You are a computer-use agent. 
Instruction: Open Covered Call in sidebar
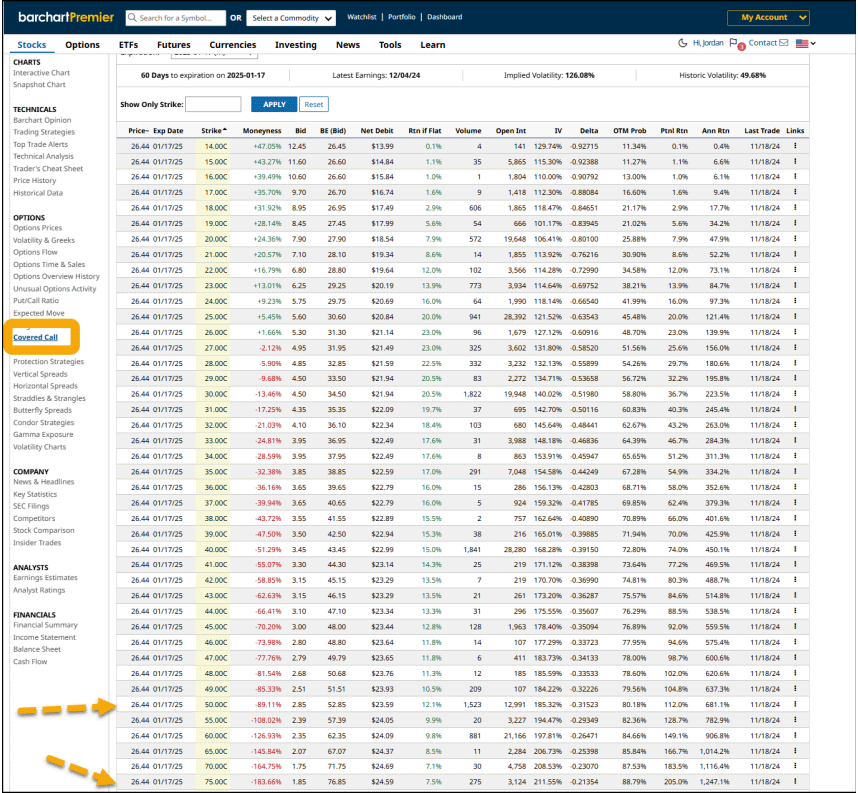coord(35,337)
